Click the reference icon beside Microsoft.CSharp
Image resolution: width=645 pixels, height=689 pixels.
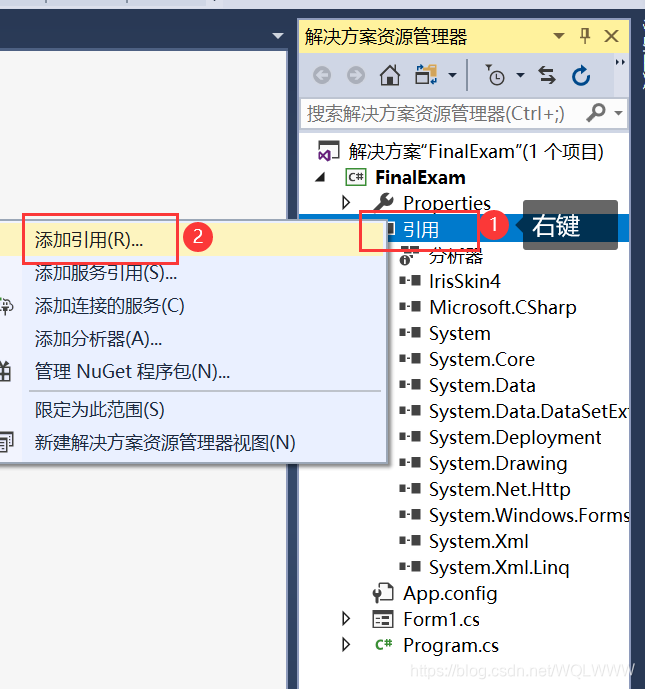pyautogui.click(x=410, y=307)
